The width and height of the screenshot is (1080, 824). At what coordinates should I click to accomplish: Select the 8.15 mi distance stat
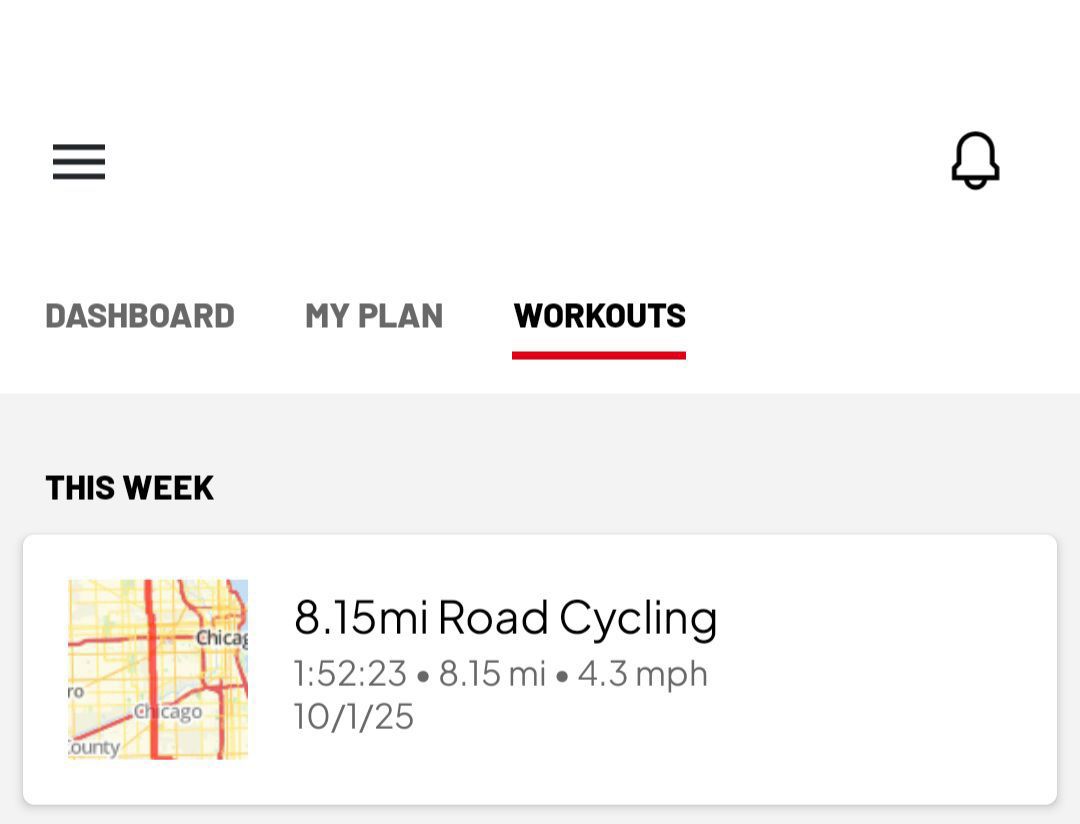coord(492,674)
